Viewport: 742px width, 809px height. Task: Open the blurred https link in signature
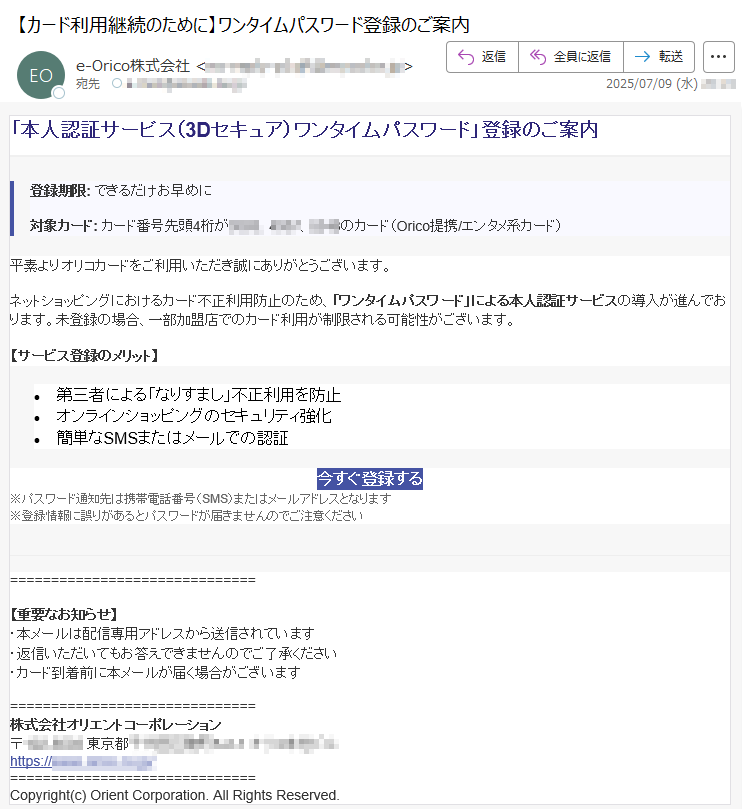coord(83,762)
